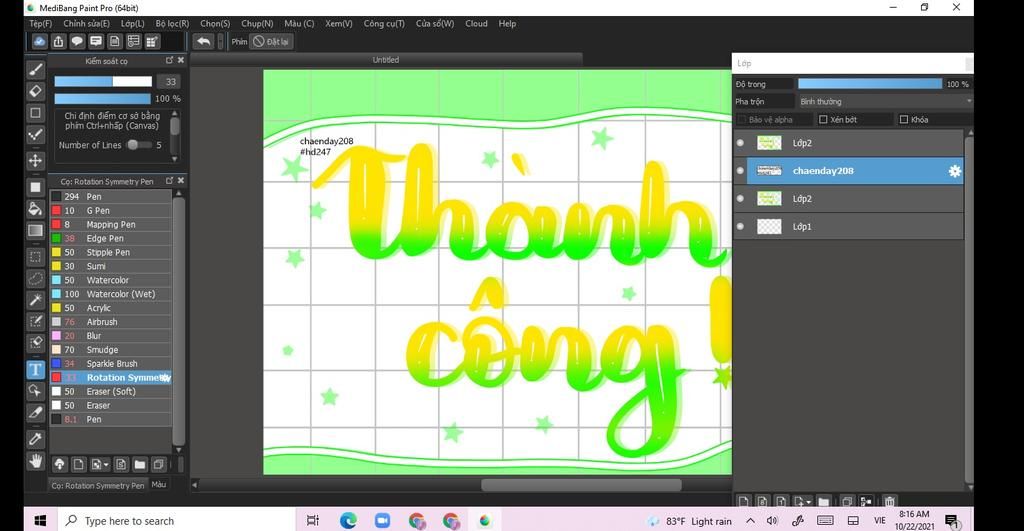Toggle the Bảo vệ alpha checkbox

[x=742, y=120]
